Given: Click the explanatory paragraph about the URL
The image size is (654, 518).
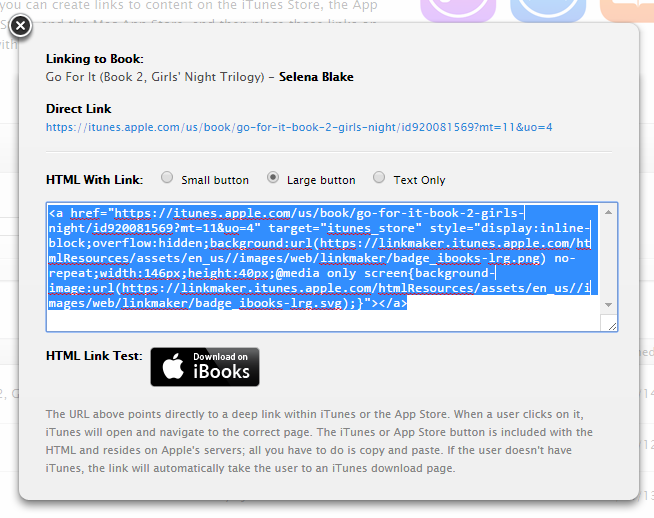Looking at the screenshot, I should coord(319,441).
